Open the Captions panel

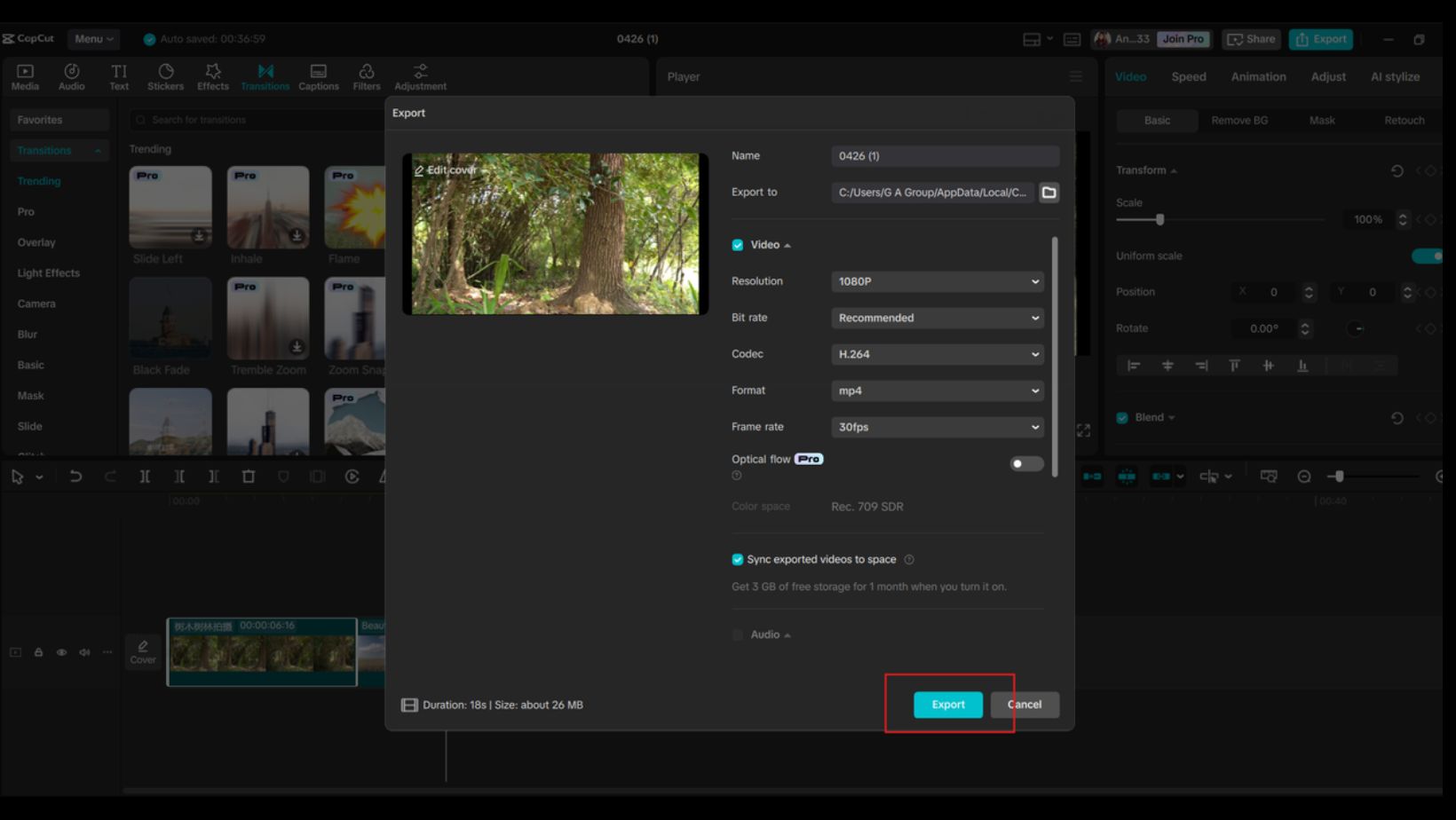pyautogui.click(x=319, y=77)
